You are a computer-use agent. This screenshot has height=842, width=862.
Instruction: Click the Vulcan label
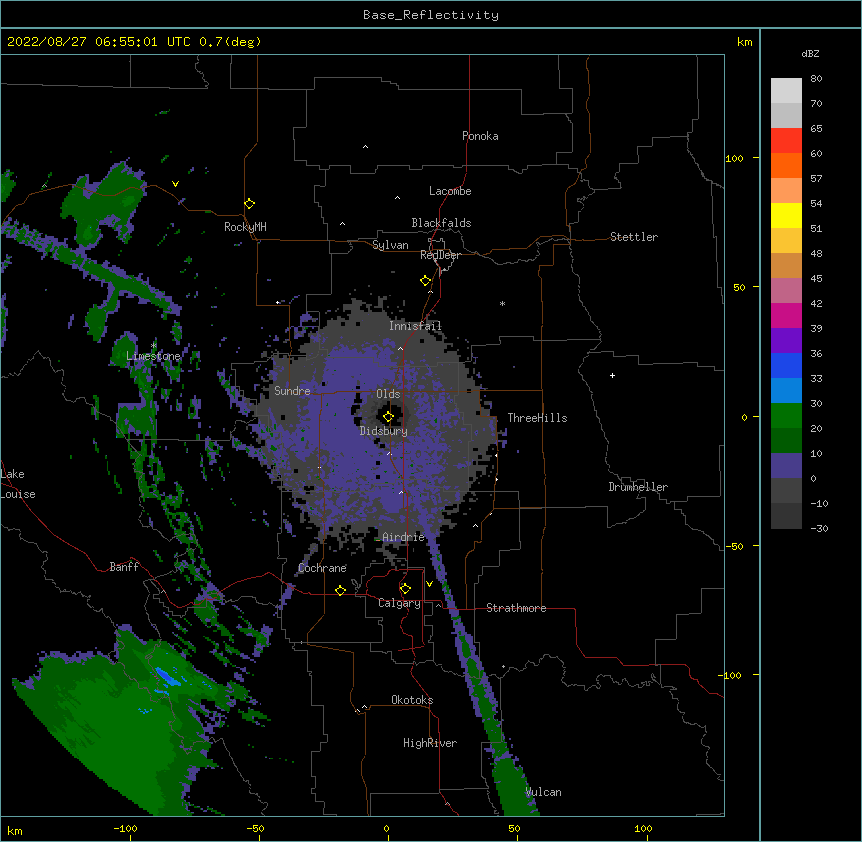[543, 792]
